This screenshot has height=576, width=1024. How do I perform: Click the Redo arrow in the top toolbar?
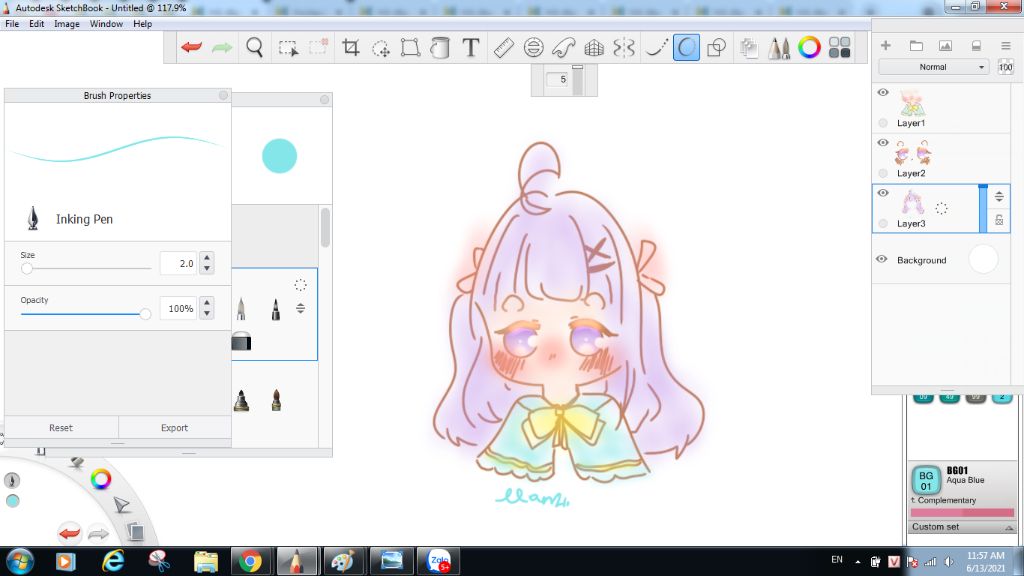click(x=222, y=48)
